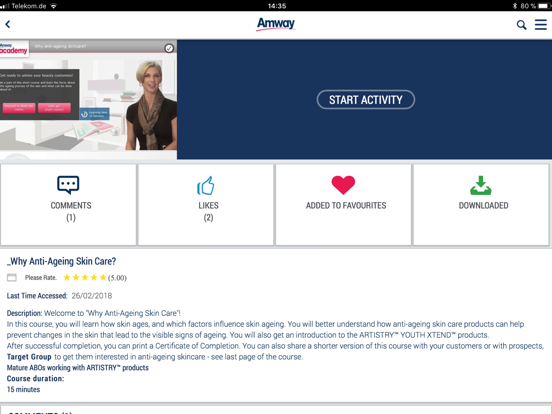Image resolution: width=552 pixels, height=414 pixels.
Task: Open the search magnifier icon
Action: coord(521,25)
